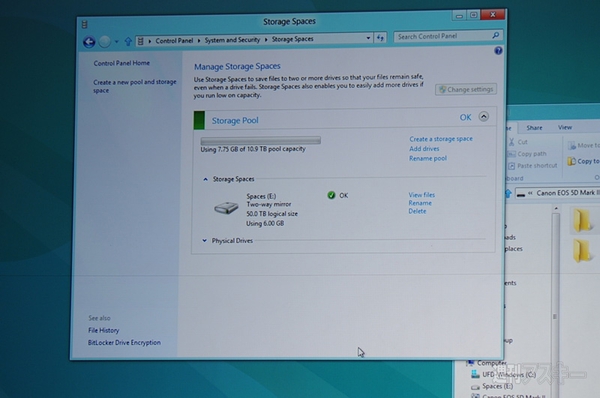Open BitLocker Drive Encryption link

(x=124, y=343)
